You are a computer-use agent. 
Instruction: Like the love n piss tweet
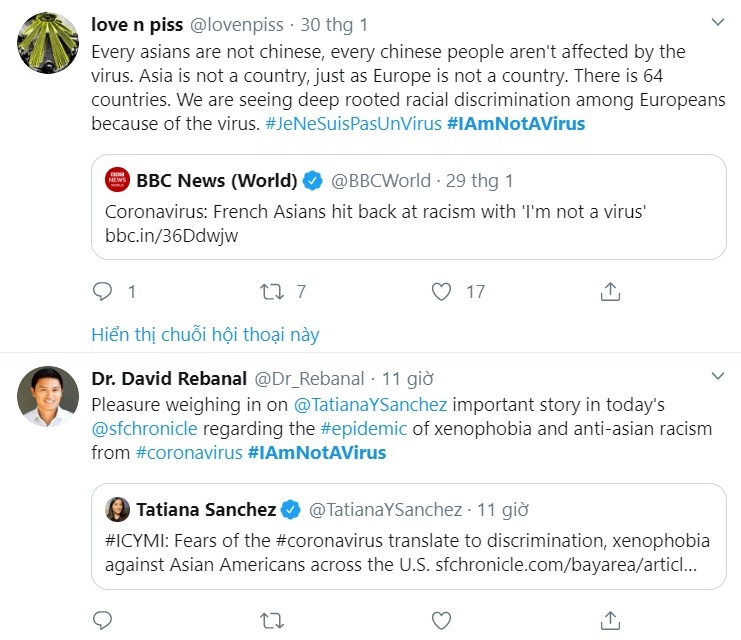443,291
